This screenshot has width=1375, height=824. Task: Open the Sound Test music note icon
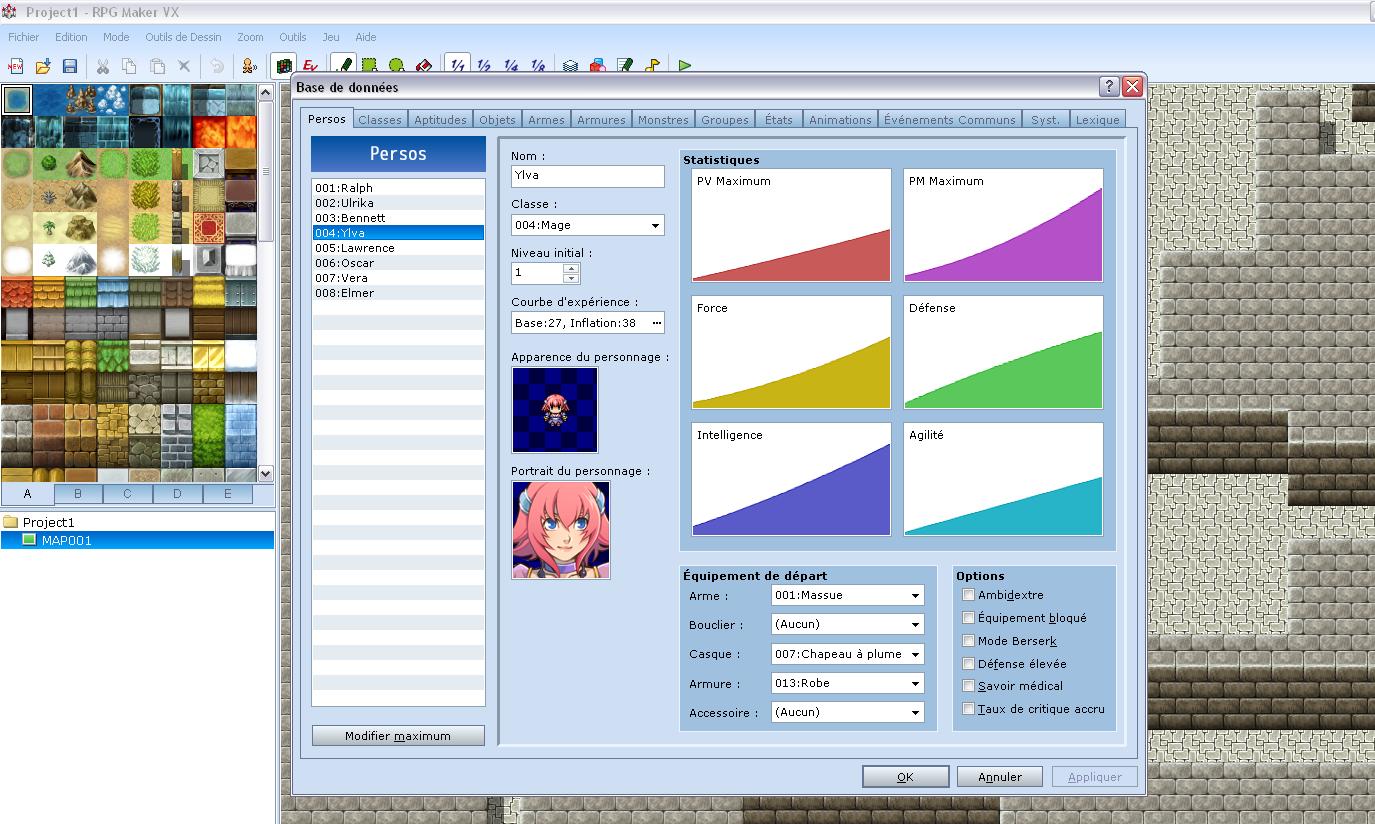[652, 66]
